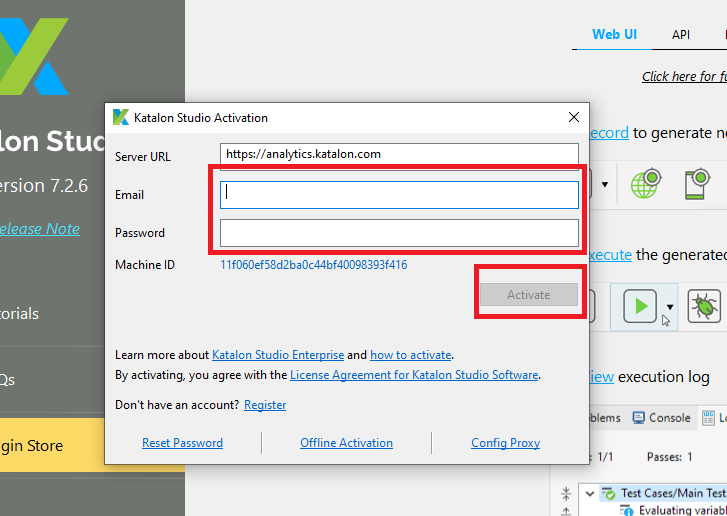This screenshot has width=727, height=516.
Task: Click the Execute link in the quick guide
Action: [x=610, y=255]
